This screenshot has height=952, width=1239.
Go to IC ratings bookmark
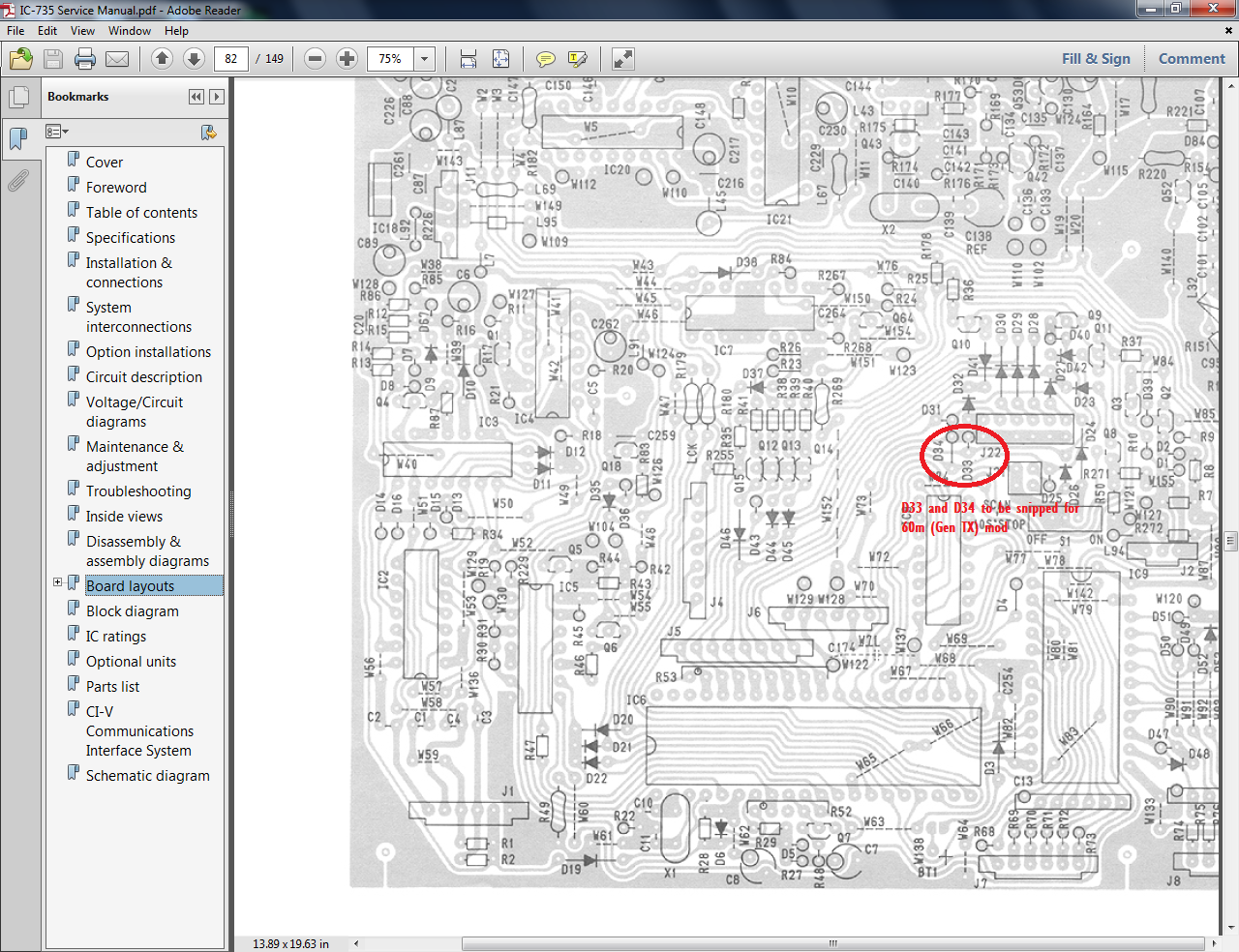click(x=116, y=637)
